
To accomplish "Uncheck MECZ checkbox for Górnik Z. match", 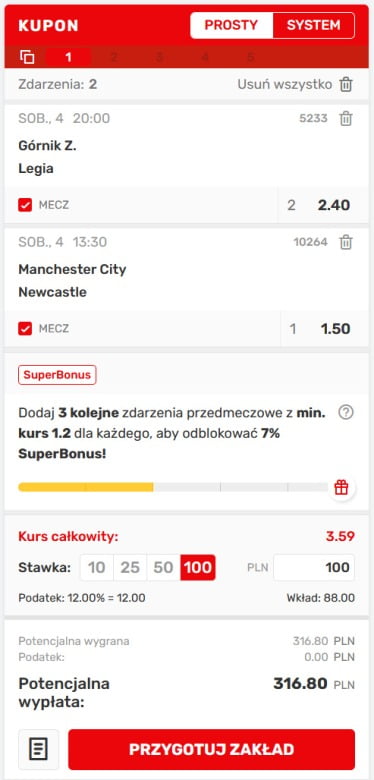I will 25,205.
